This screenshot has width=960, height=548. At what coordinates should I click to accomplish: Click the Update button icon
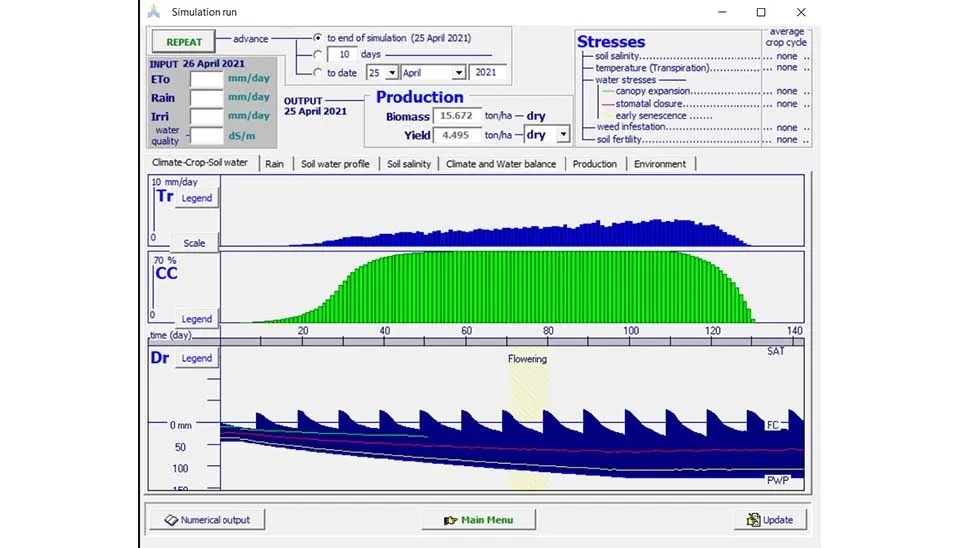click(x=752, y=519)
